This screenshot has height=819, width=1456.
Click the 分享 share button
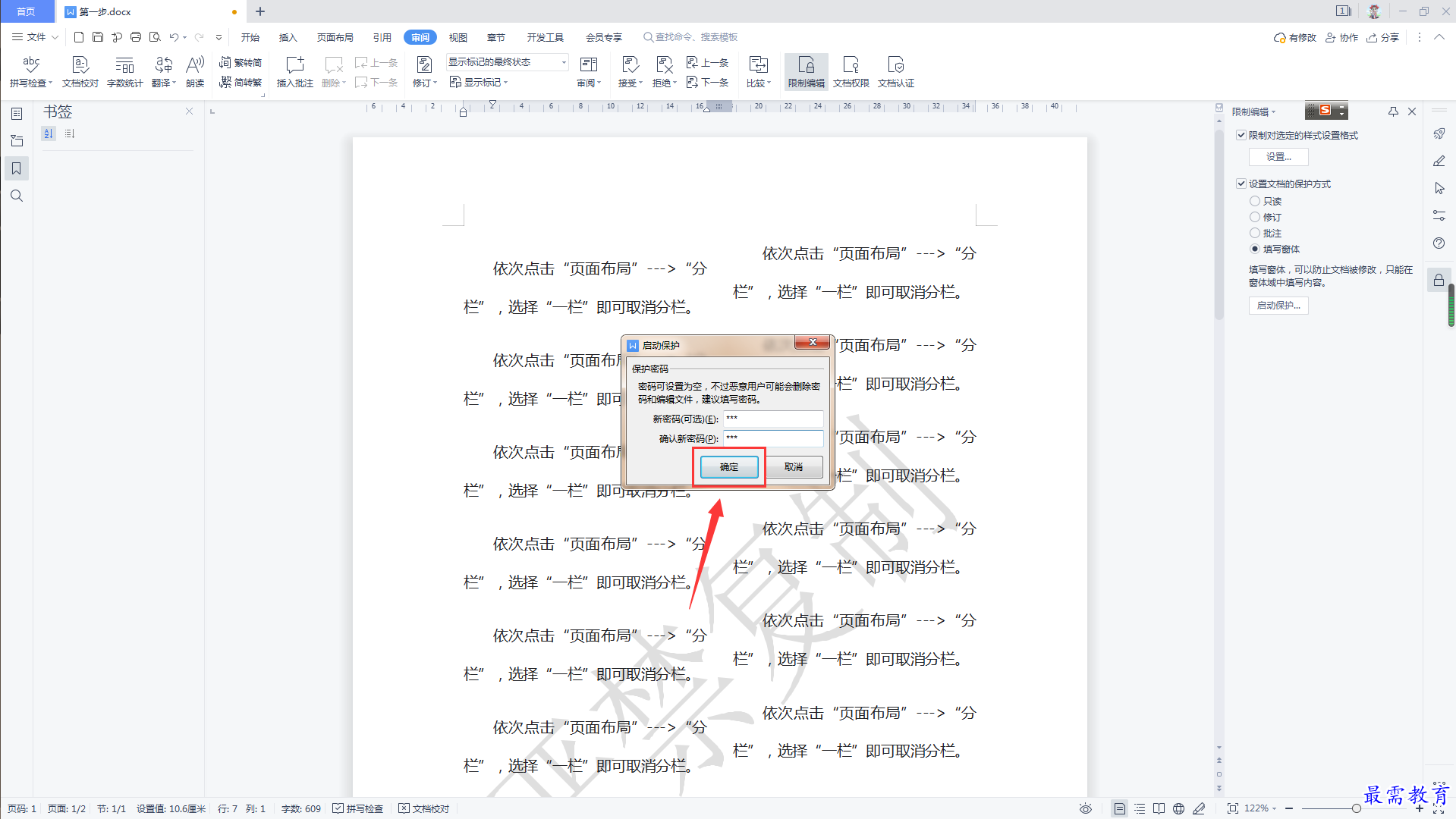click(1383, 37)
